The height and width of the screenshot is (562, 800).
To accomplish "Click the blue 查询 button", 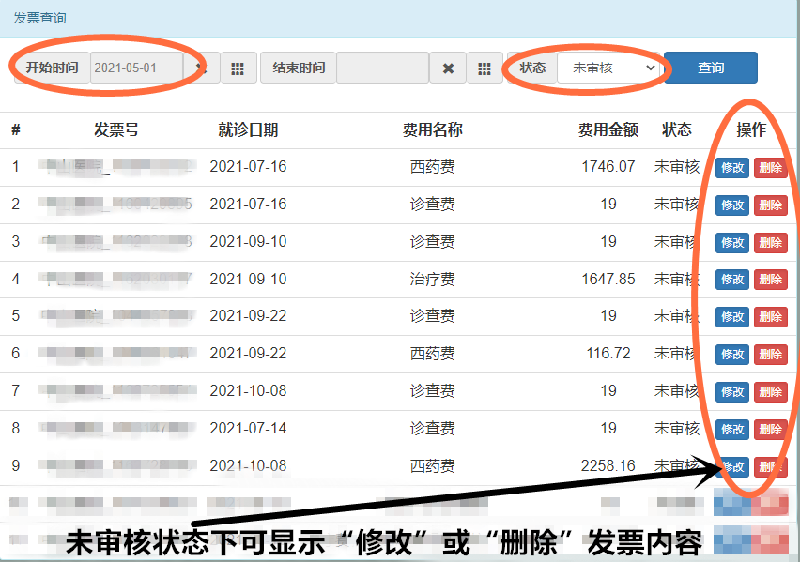I will pos(711,68).
